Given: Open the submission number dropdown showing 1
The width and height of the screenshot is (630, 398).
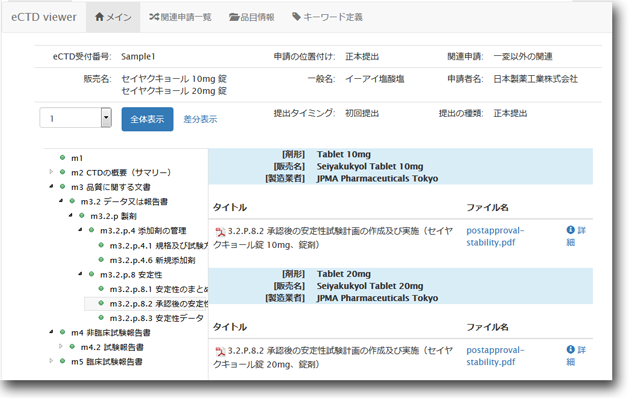Looking at the screenshot, I should point(76,118).
